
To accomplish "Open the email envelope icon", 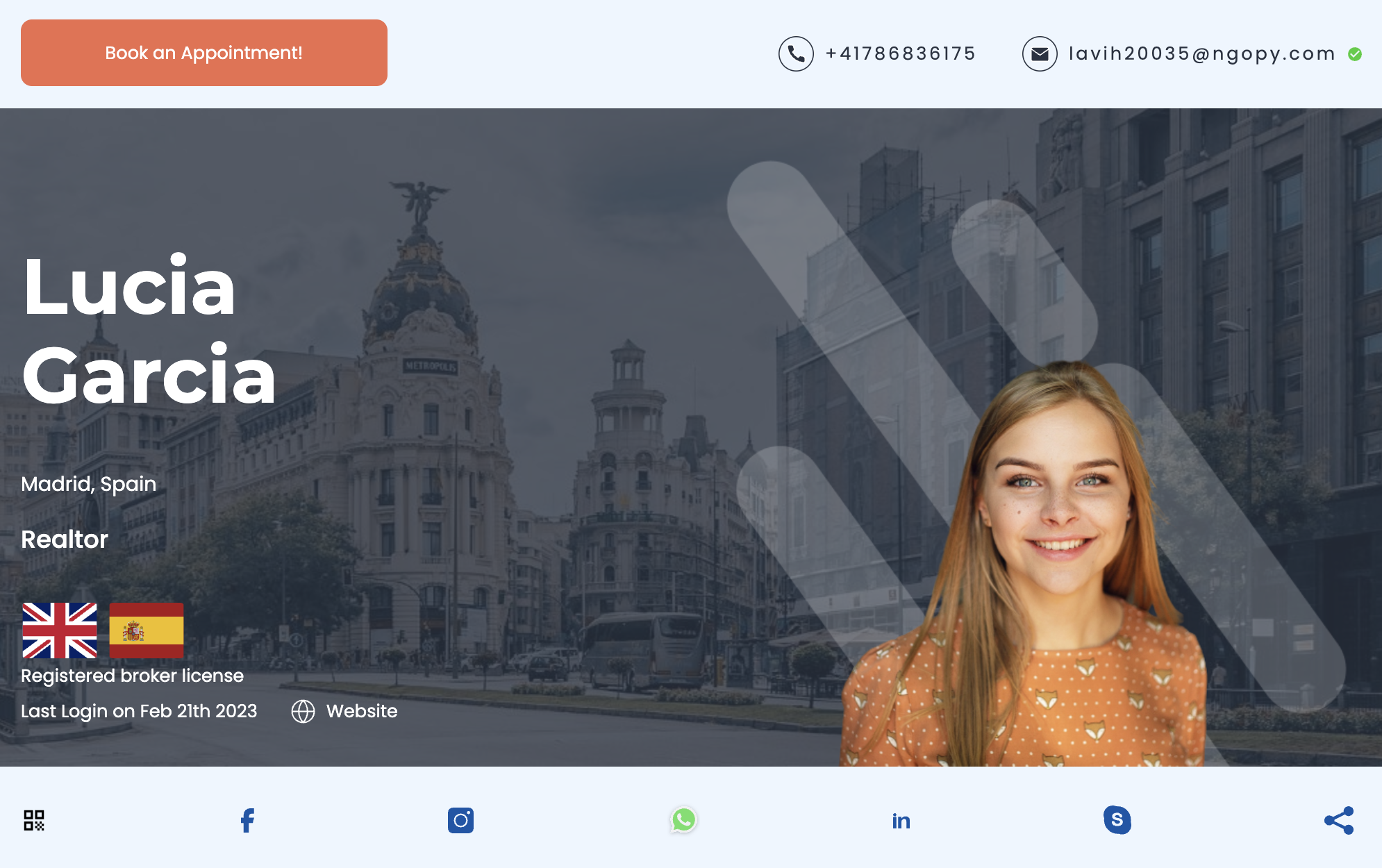I will pos(1040,53).
